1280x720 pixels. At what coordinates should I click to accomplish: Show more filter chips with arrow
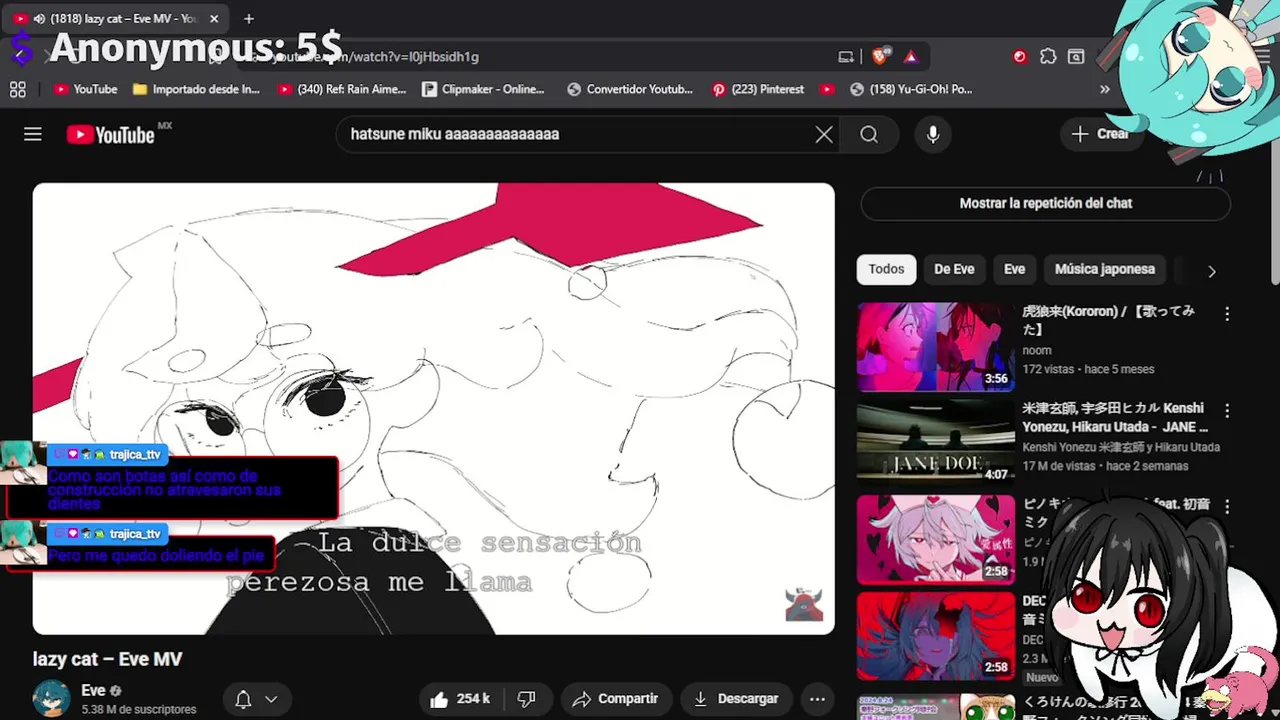click(1212, 271)
